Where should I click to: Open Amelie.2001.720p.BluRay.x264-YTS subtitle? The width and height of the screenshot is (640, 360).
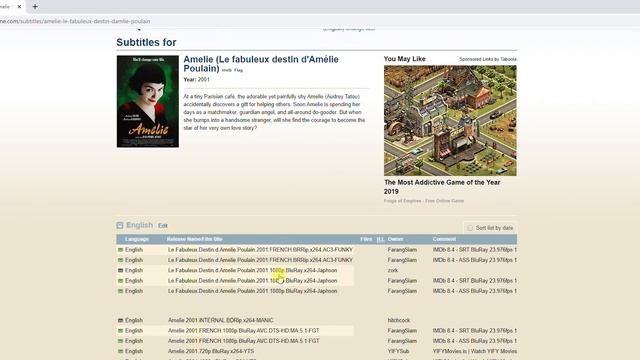pyautogui.click(x=211, y=351)
